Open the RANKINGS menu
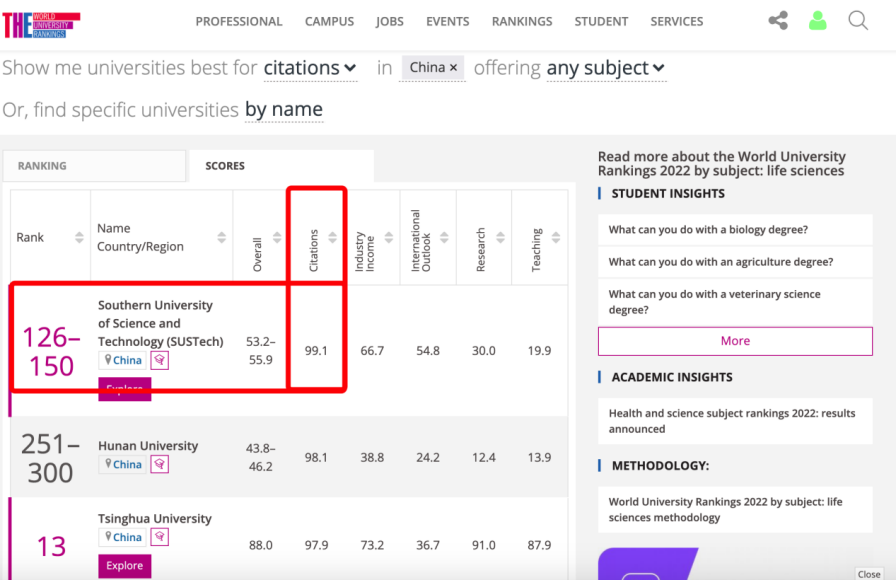896x580 pixels. (522, 22)
